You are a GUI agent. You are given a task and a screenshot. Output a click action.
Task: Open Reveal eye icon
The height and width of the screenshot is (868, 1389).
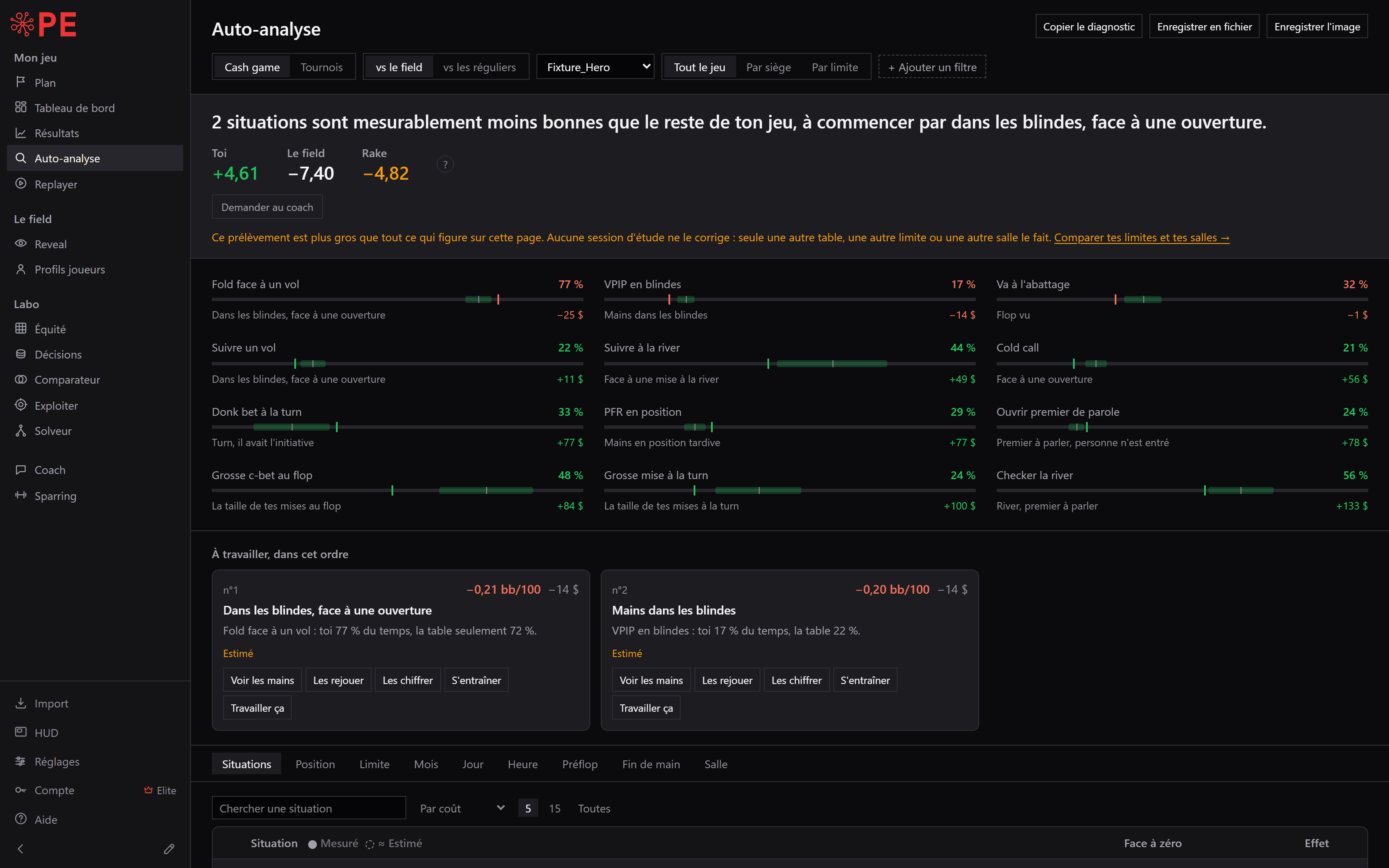(x=21, y=243)
